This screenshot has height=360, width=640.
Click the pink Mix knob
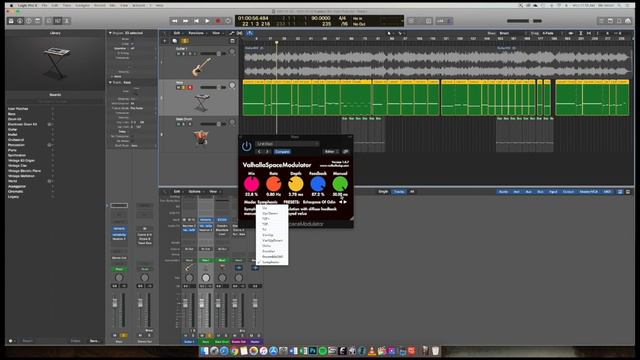(251, 184)
